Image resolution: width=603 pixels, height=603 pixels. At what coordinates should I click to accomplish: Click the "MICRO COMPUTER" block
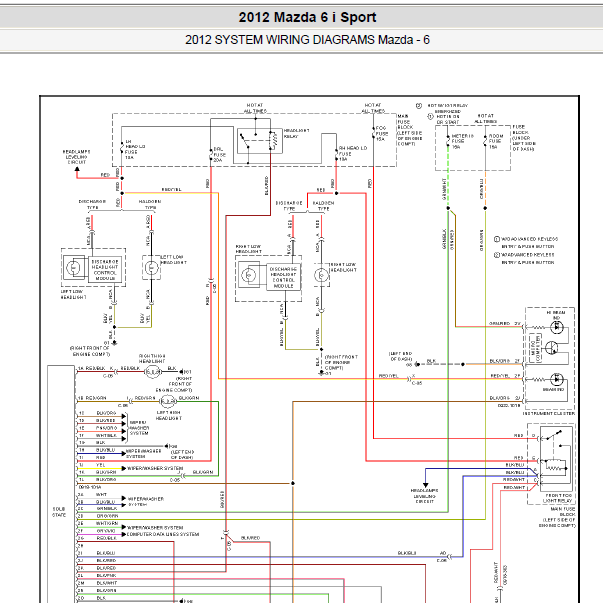[535, 348]
